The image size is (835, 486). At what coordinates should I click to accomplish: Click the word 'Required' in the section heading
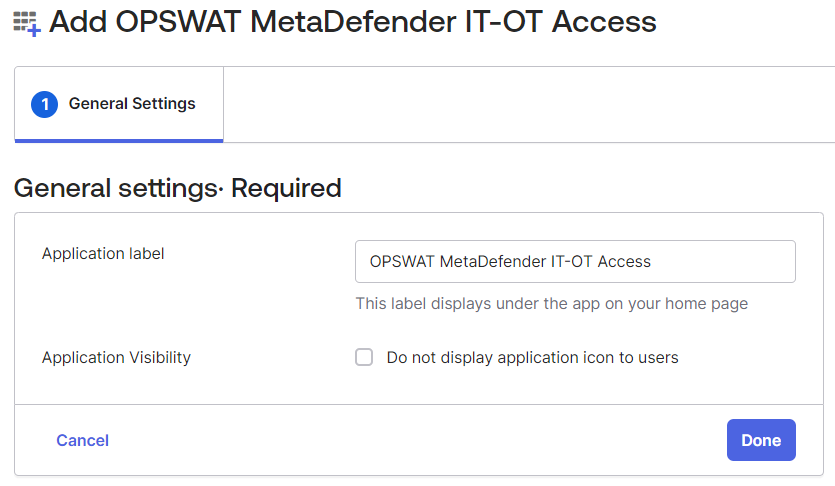286,188
